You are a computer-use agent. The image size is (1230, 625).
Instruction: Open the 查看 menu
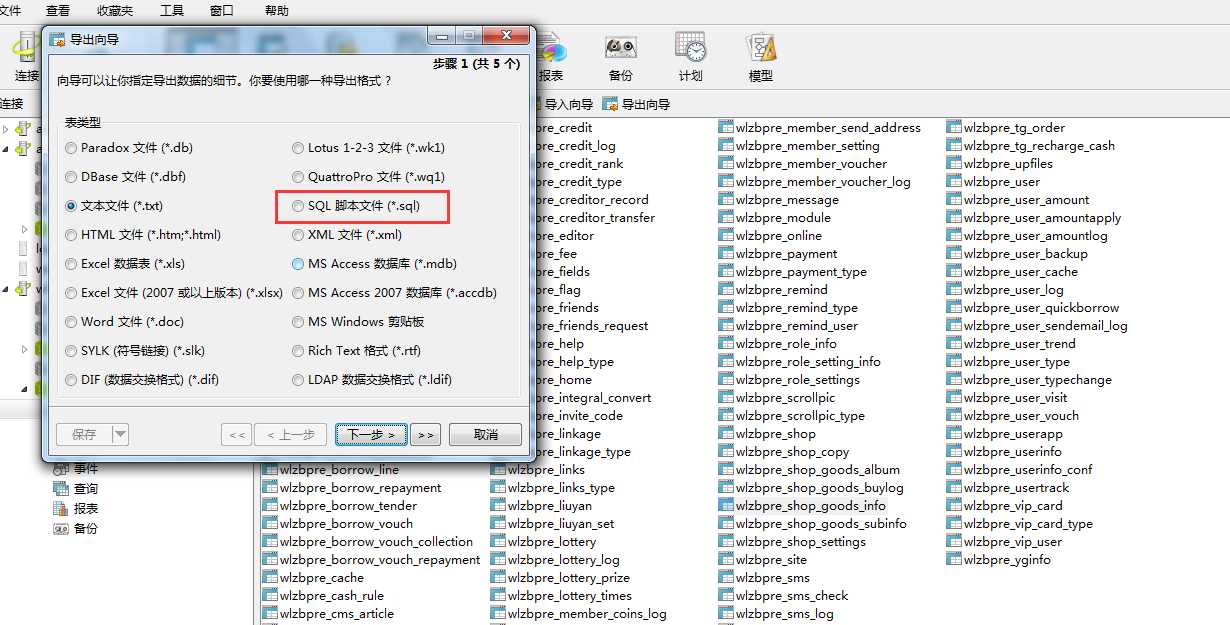coord(58,10)
